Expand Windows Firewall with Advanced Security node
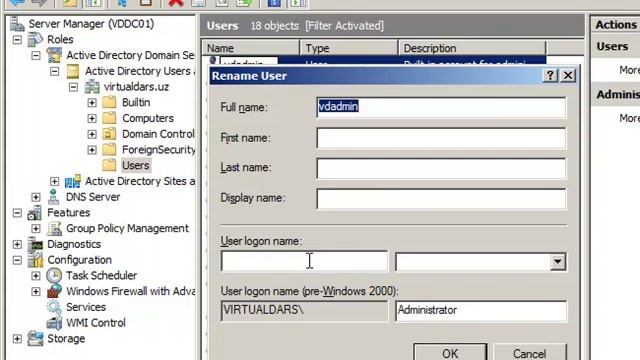The height and width of the screenshot is (360, 640). (x=36, y=291)
